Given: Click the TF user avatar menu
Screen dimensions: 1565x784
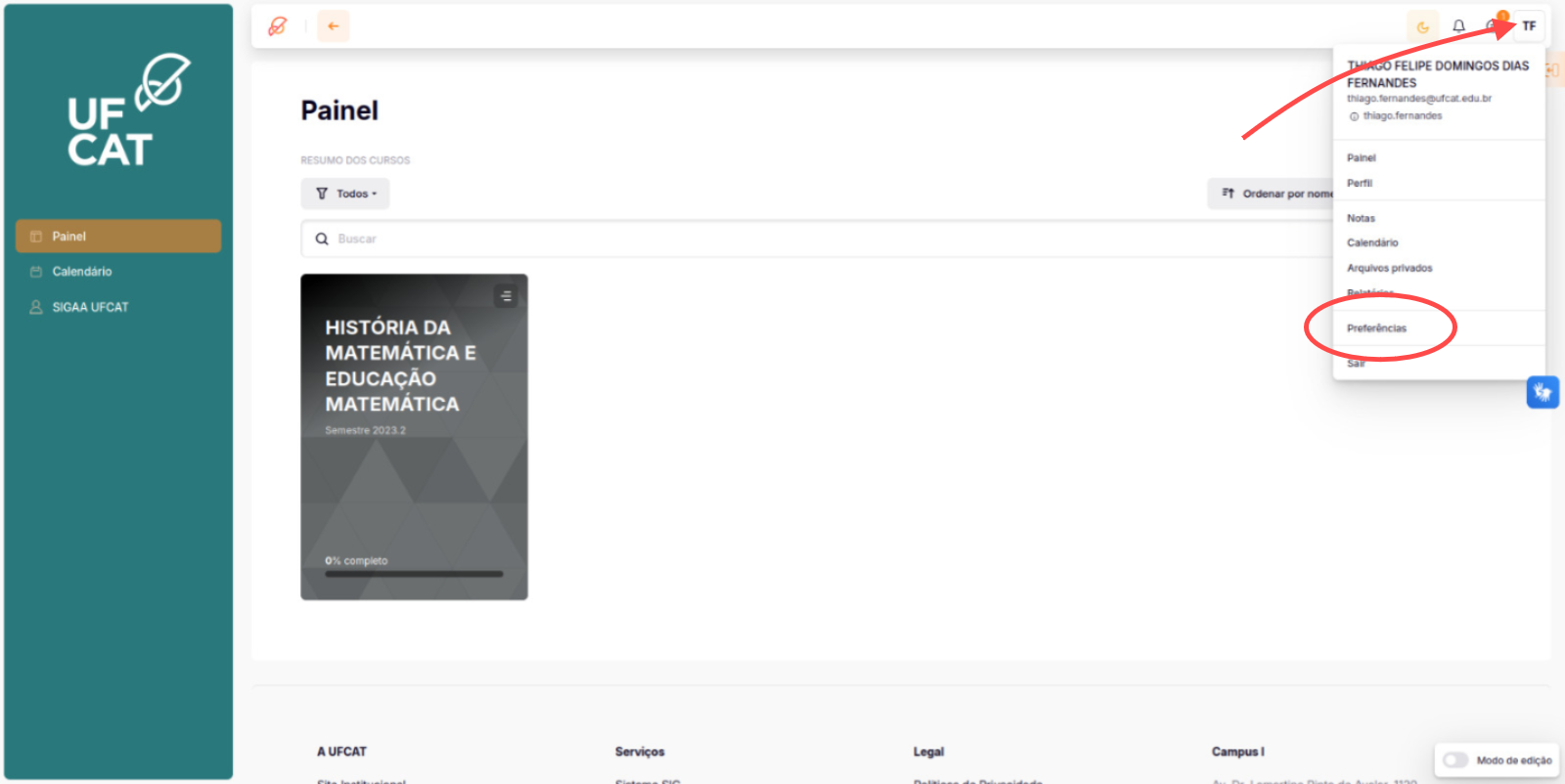Looking at the screenshot, I should click(1529, 26).
